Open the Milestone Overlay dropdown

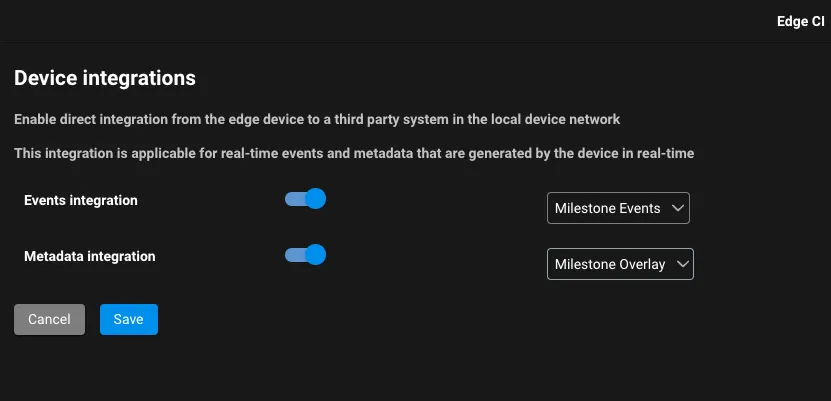pyautogui.click(x=620, y=264)
